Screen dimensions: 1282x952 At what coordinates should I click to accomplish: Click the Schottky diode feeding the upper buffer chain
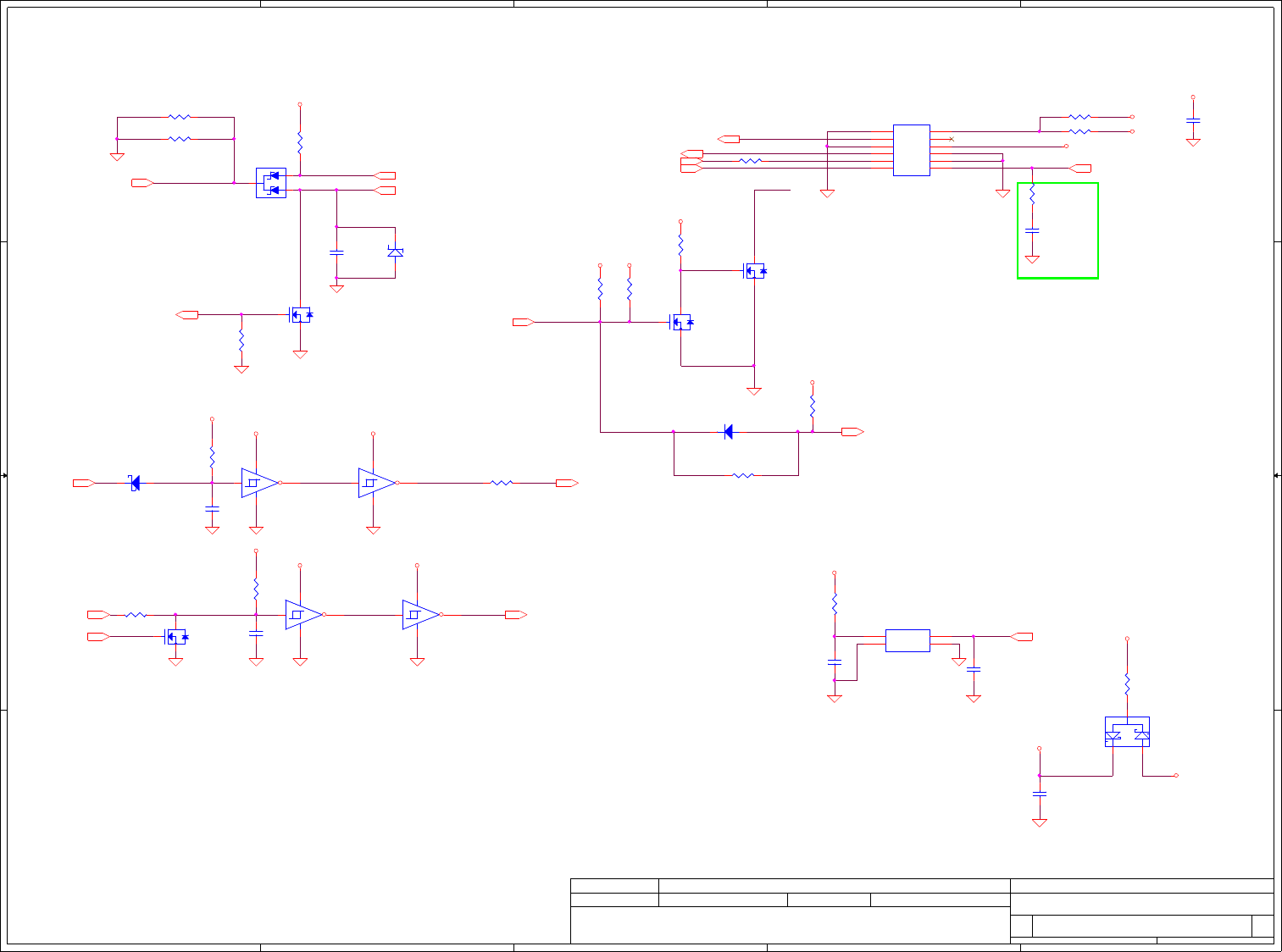click(135, 483)
